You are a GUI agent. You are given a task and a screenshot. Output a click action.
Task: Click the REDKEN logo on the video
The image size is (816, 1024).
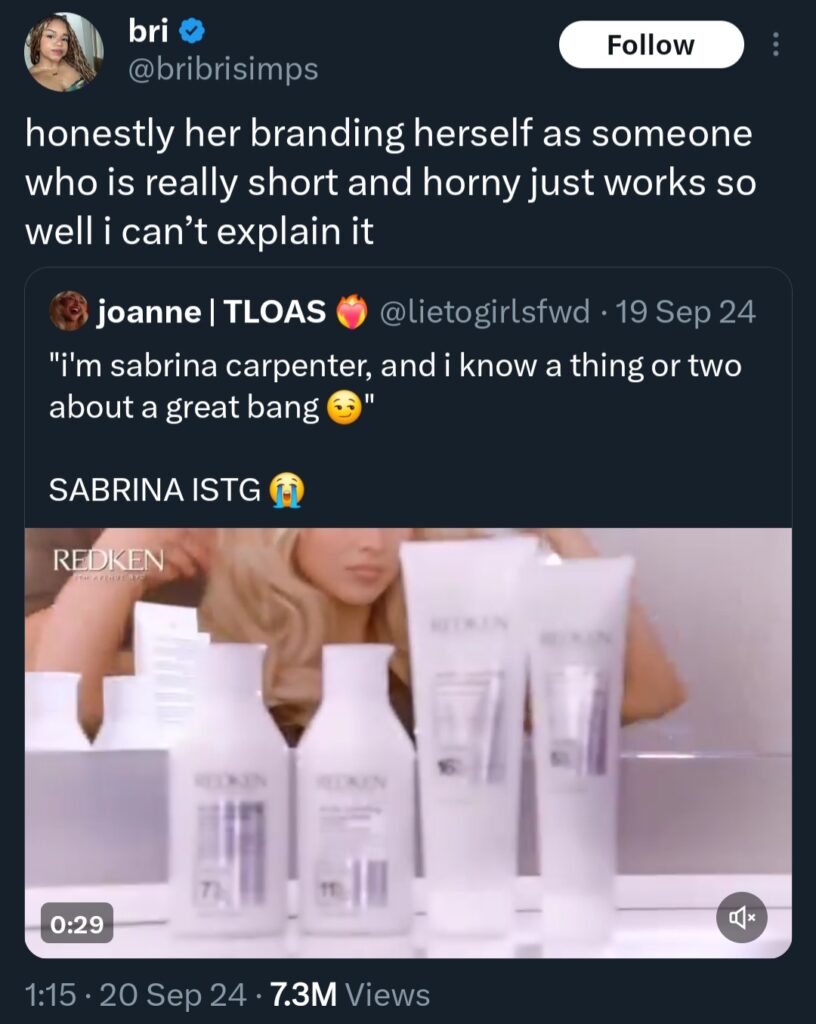pyautogui.click(x=109, y=560)
